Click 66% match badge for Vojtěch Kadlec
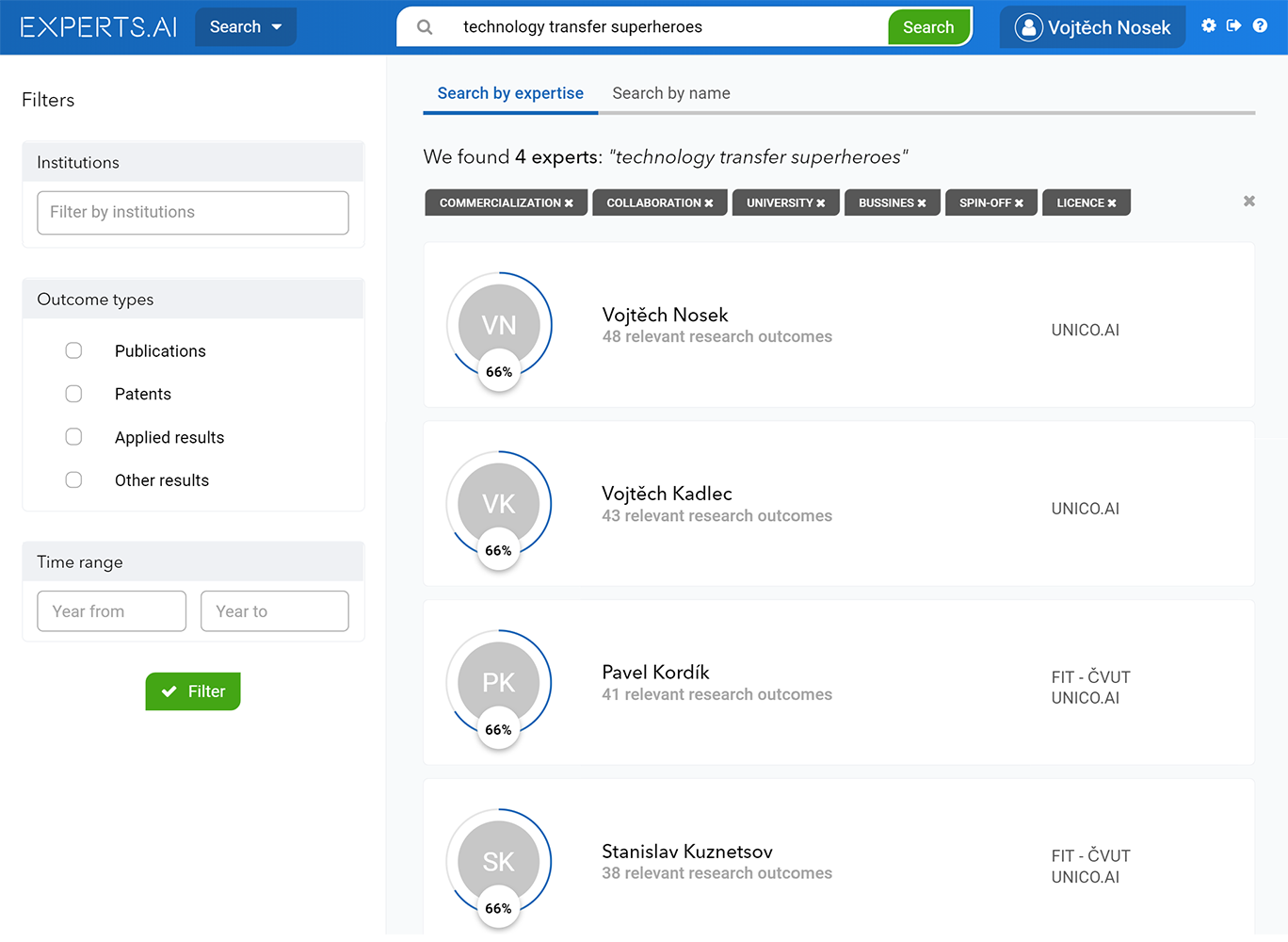Image resolution: width=1288 pixels, height=942 pixels. [499, 551]
